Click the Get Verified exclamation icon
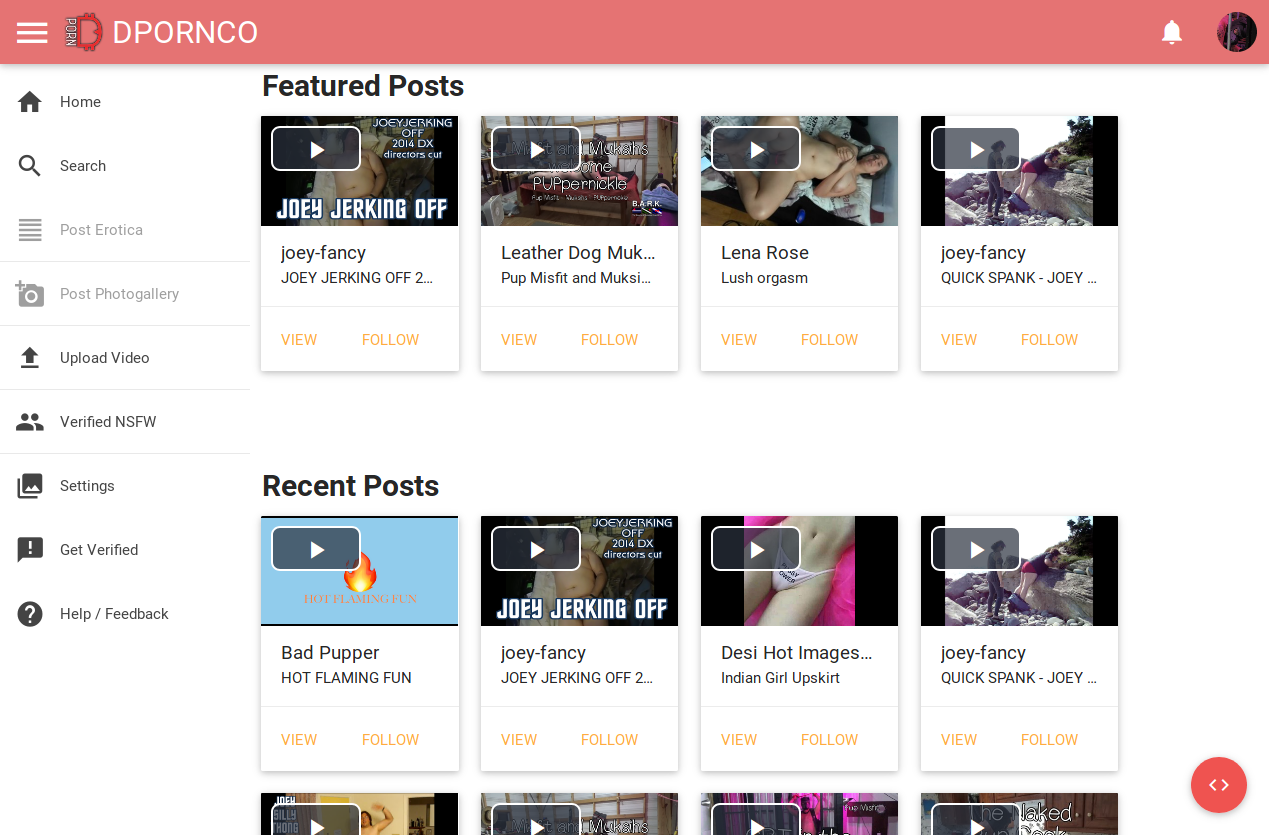 click(x=30, y=550)
